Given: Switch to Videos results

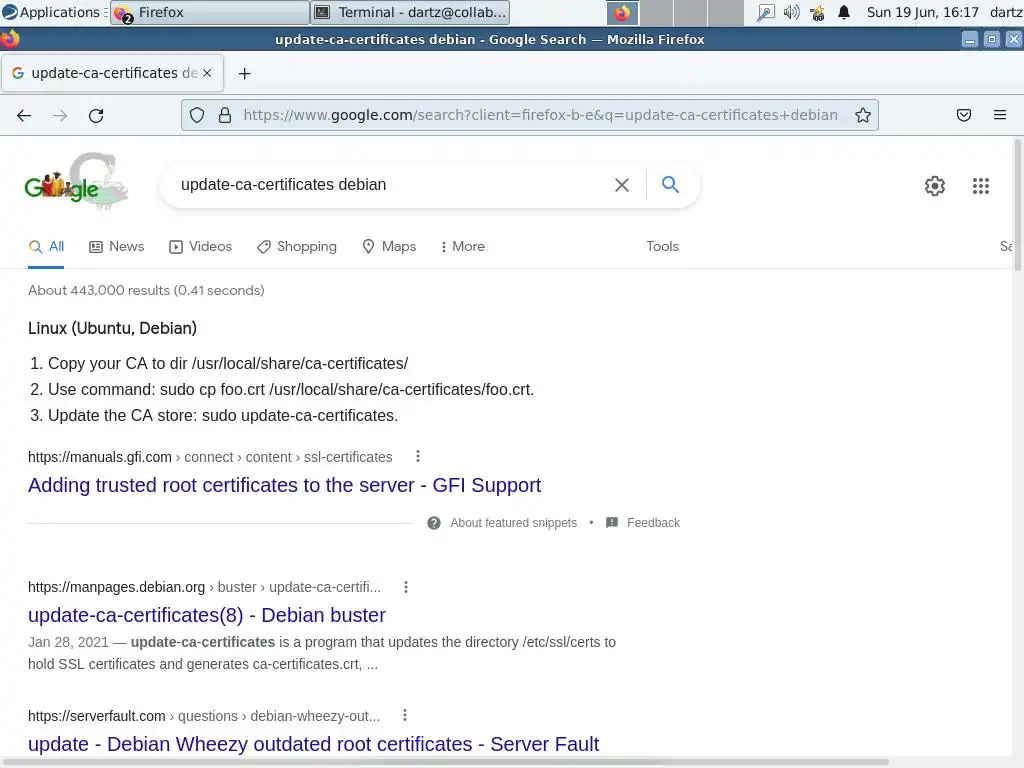Looking at the screenshot, I should 200,247.
